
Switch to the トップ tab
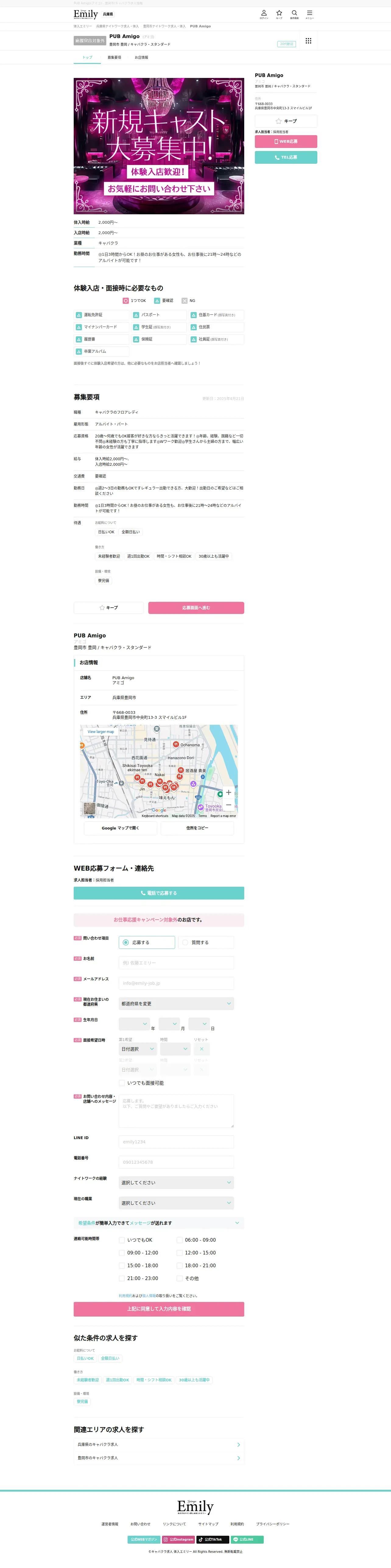pyautogui.click(x=87, y=57)
